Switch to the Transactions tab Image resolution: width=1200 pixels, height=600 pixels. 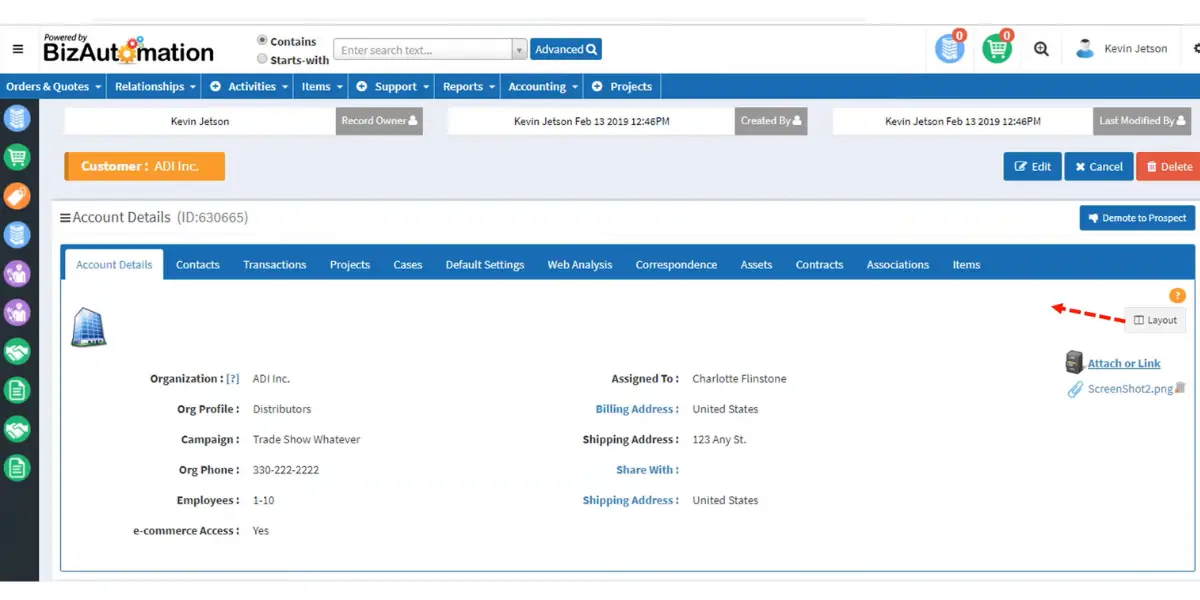coord(274,265)
